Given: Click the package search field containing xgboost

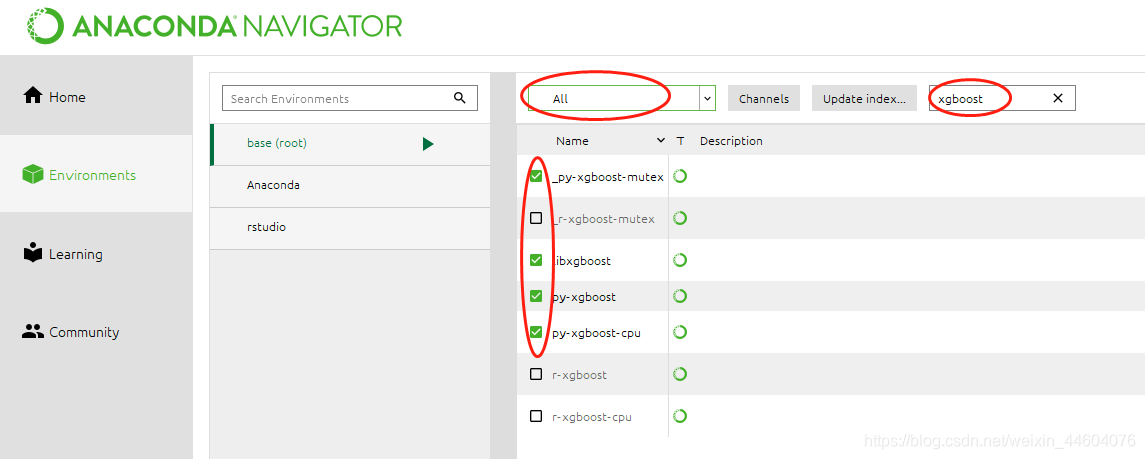Looking at the screenshot, I should click(1002, 98).
